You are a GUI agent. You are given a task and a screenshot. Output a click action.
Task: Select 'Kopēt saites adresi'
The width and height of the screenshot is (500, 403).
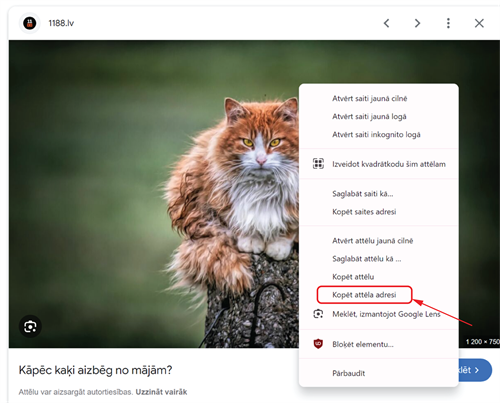(x=364, y=212)
